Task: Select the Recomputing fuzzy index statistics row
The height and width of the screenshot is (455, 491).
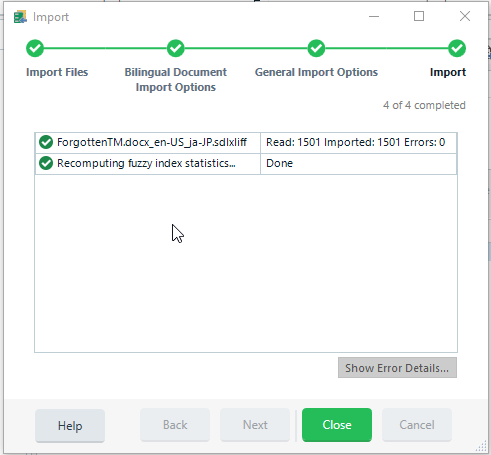Action: coord(246,164)
